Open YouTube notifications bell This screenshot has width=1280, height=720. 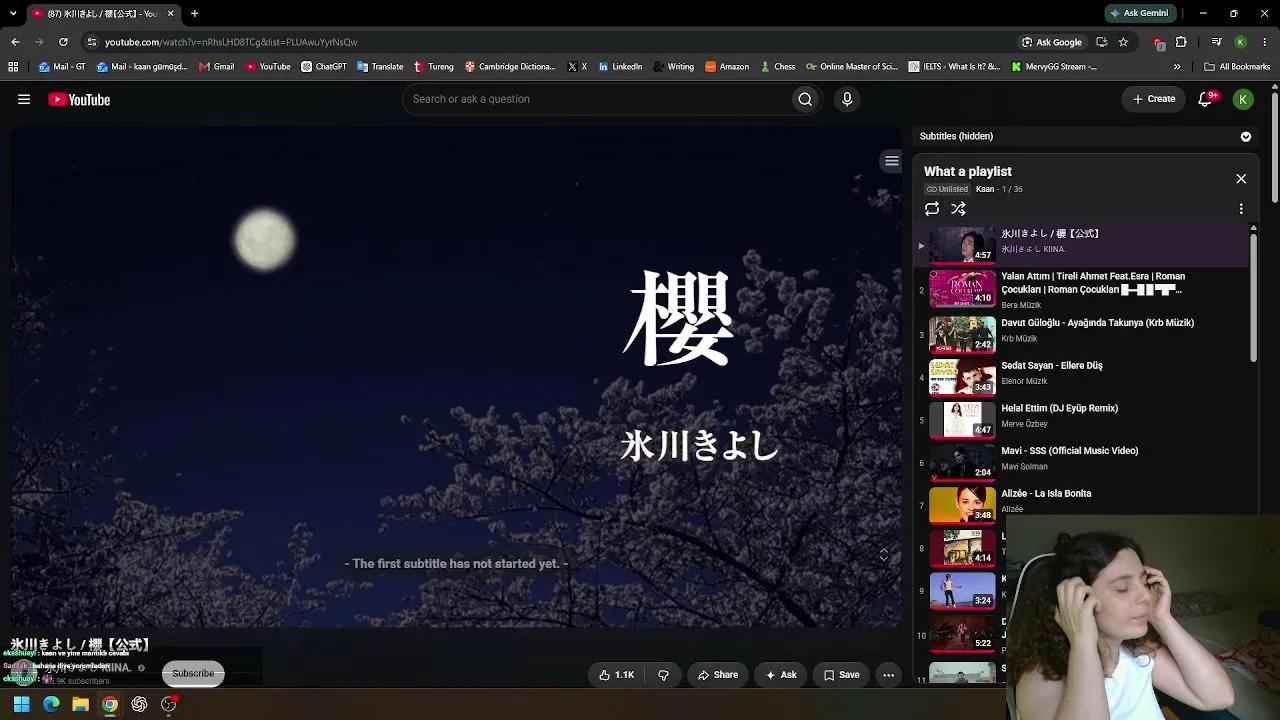click(1206, 99)
